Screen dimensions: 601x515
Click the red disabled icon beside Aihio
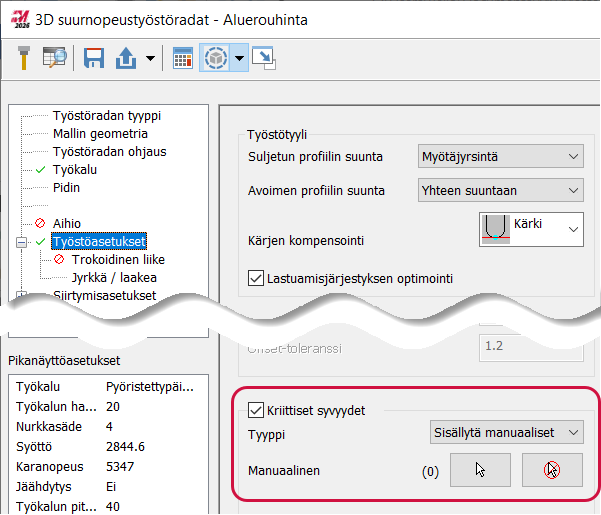point(40,223)
